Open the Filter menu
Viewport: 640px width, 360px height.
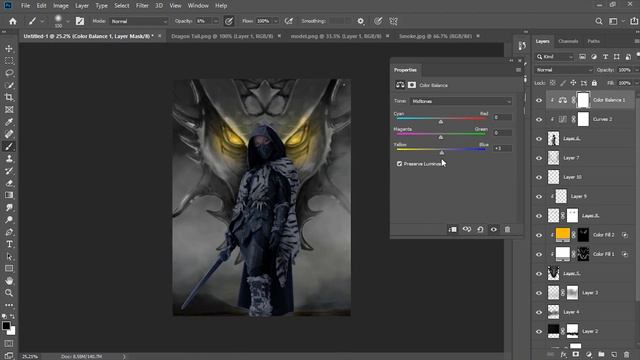(142, 6)
